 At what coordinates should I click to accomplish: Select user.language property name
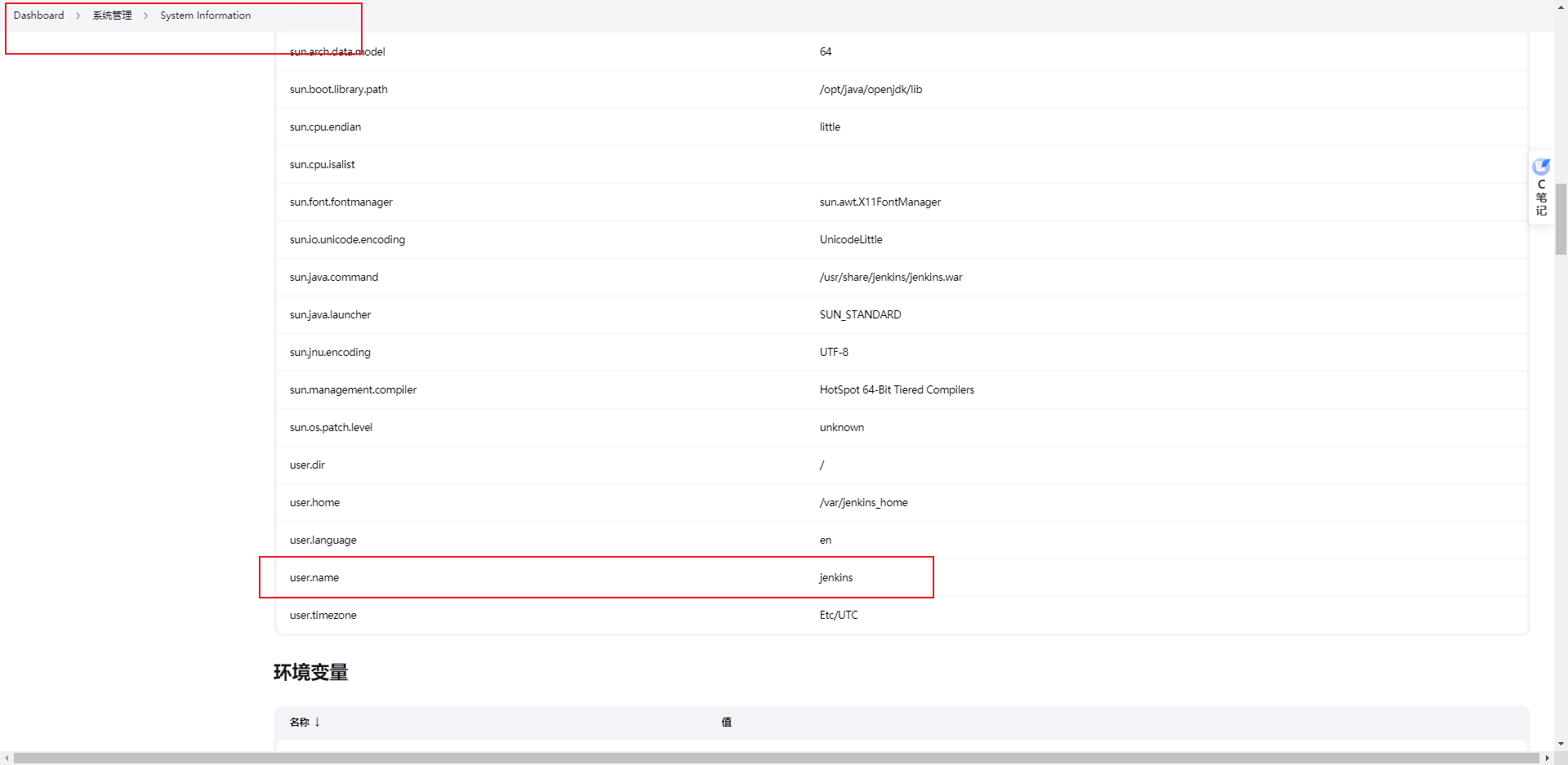(x=323, y=540)
